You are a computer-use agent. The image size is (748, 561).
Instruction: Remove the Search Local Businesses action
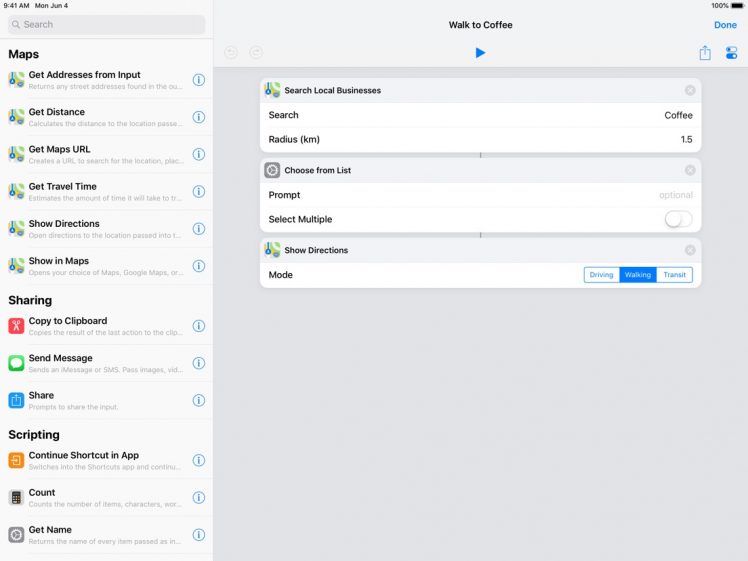click(690, 90)
